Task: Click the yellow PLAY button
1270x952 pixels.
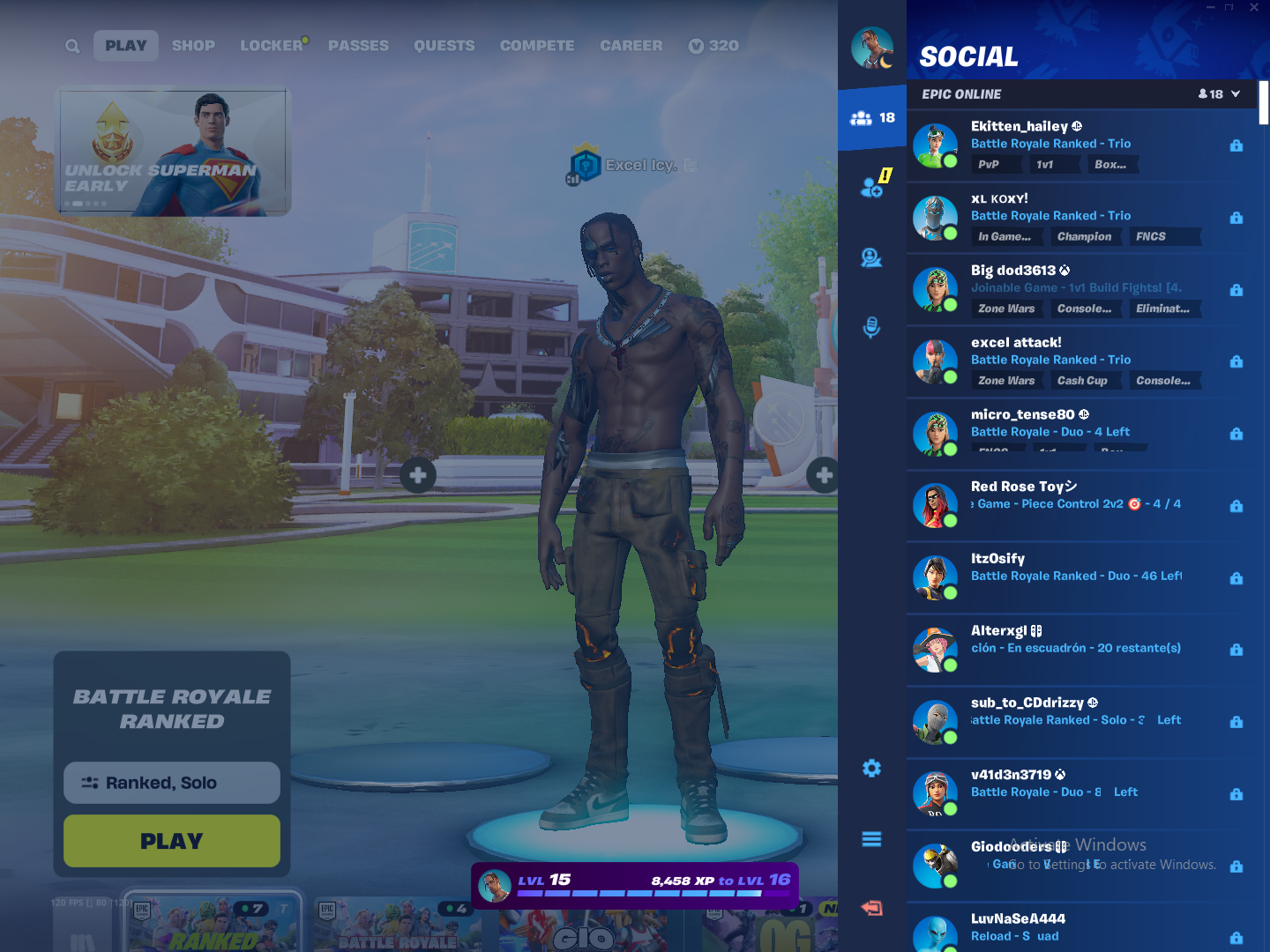Action: pos(172,841)
